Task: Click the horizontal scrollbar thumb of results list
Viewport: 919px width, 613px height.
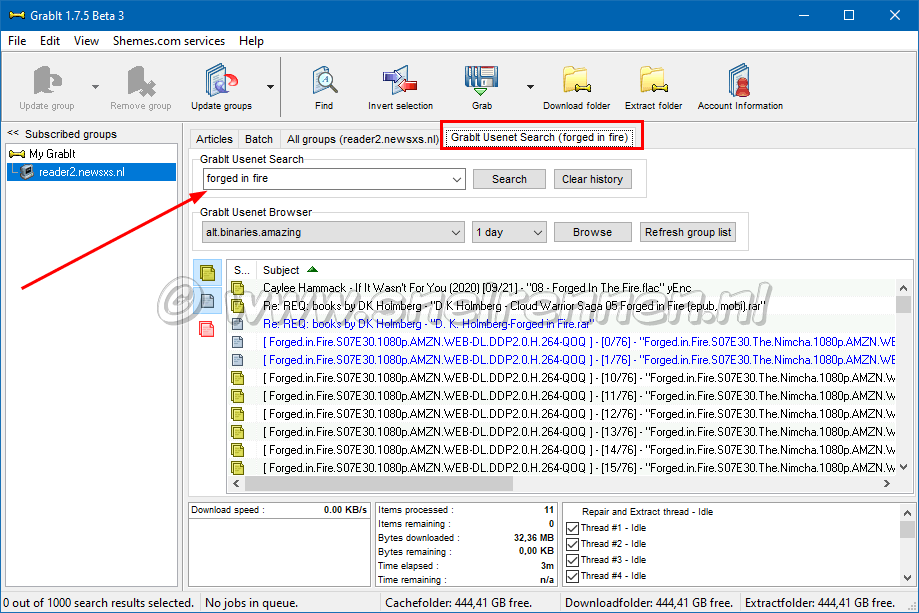Action: coord(379,483)
